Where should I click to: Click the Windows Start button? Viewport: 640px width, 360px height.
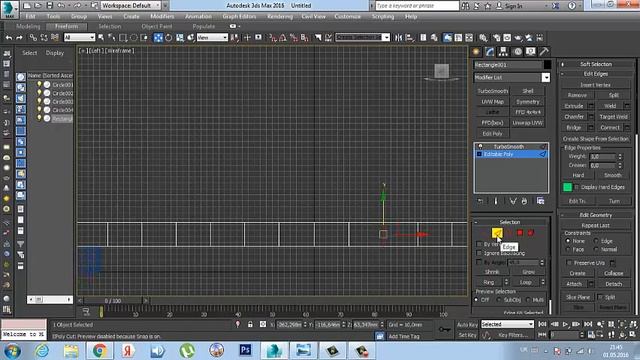pos(12,351)
